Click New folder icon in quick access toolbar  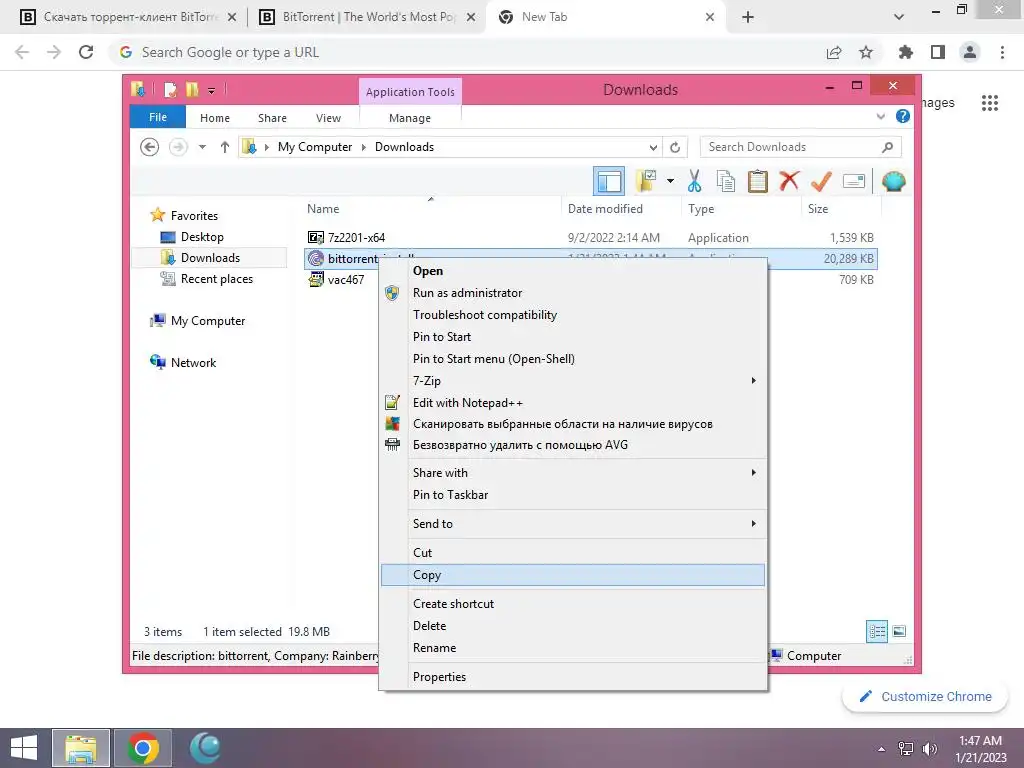pos(192,89)
